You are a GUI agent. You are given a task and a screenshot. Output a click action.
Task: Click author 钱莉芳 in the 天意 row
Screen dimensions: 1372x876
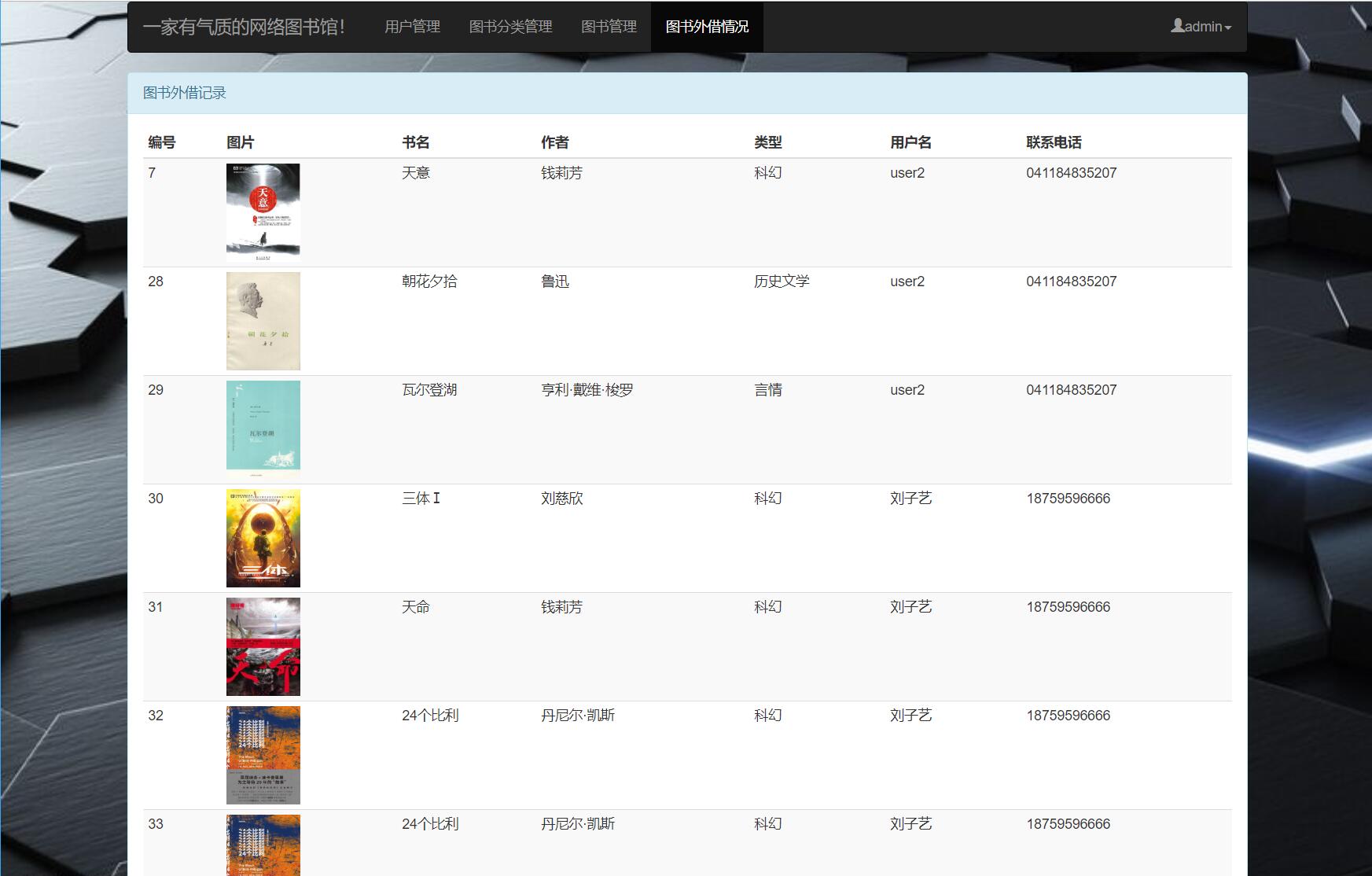[x=562, y=173]
